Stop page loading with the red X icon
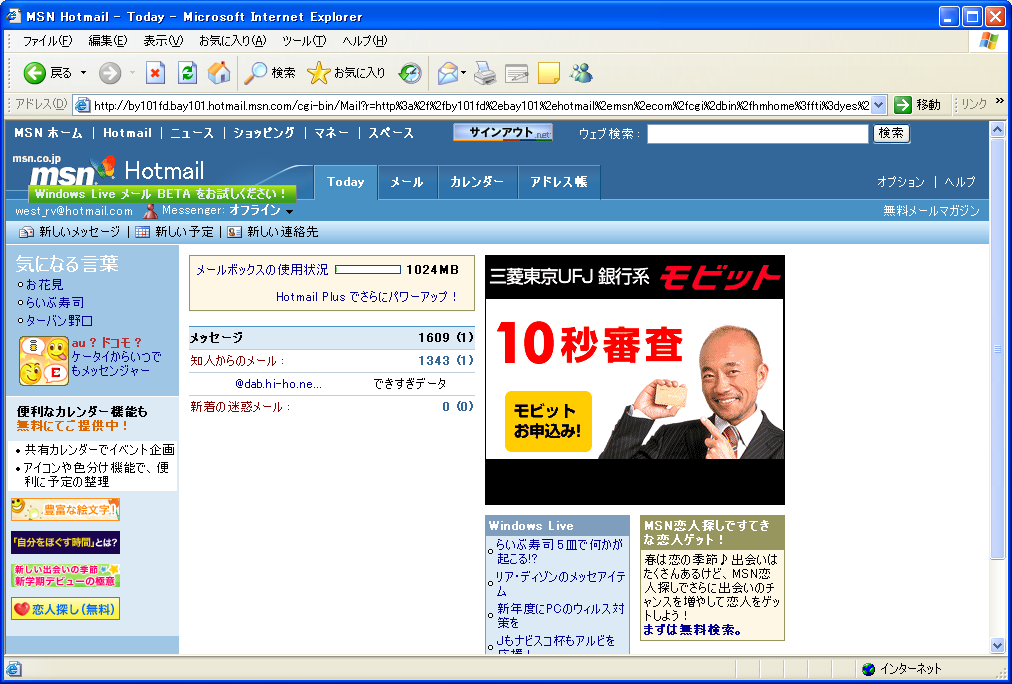The height and width of the screenshot is (684, 1012). 155,73
